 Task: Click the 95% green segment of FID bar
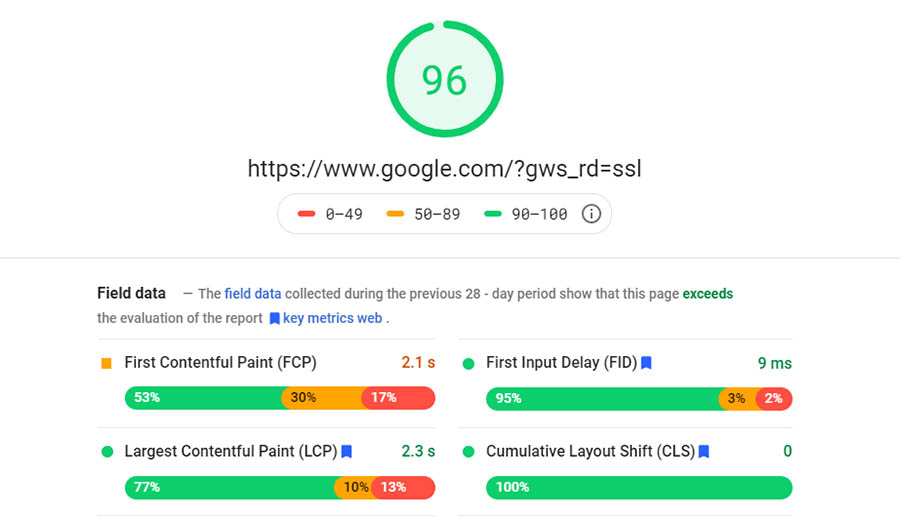(x=602, y=399)
